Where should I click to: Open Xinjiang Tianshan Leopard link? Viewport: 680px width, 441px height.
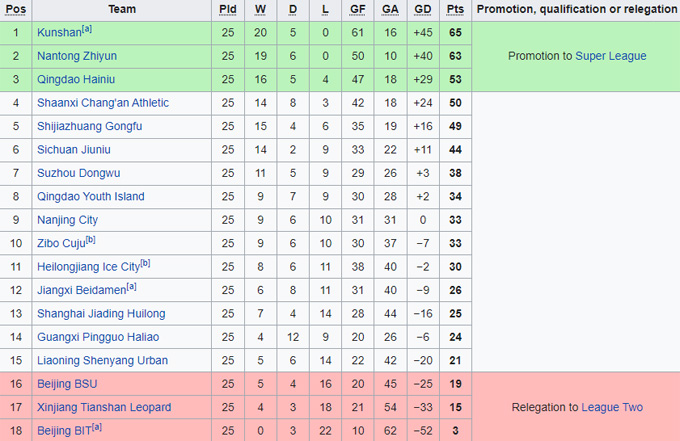pyautogui.click(x=104, y=407)
